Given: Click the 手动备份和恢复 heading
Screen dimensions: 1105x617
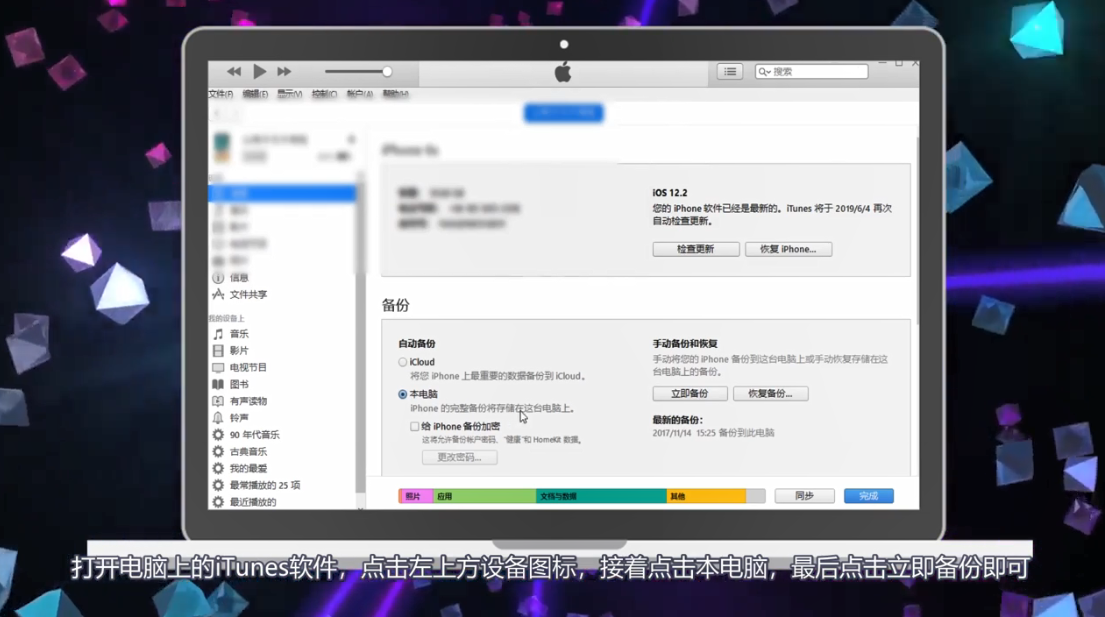Looking at the screenshot, I should pos(685,344).
